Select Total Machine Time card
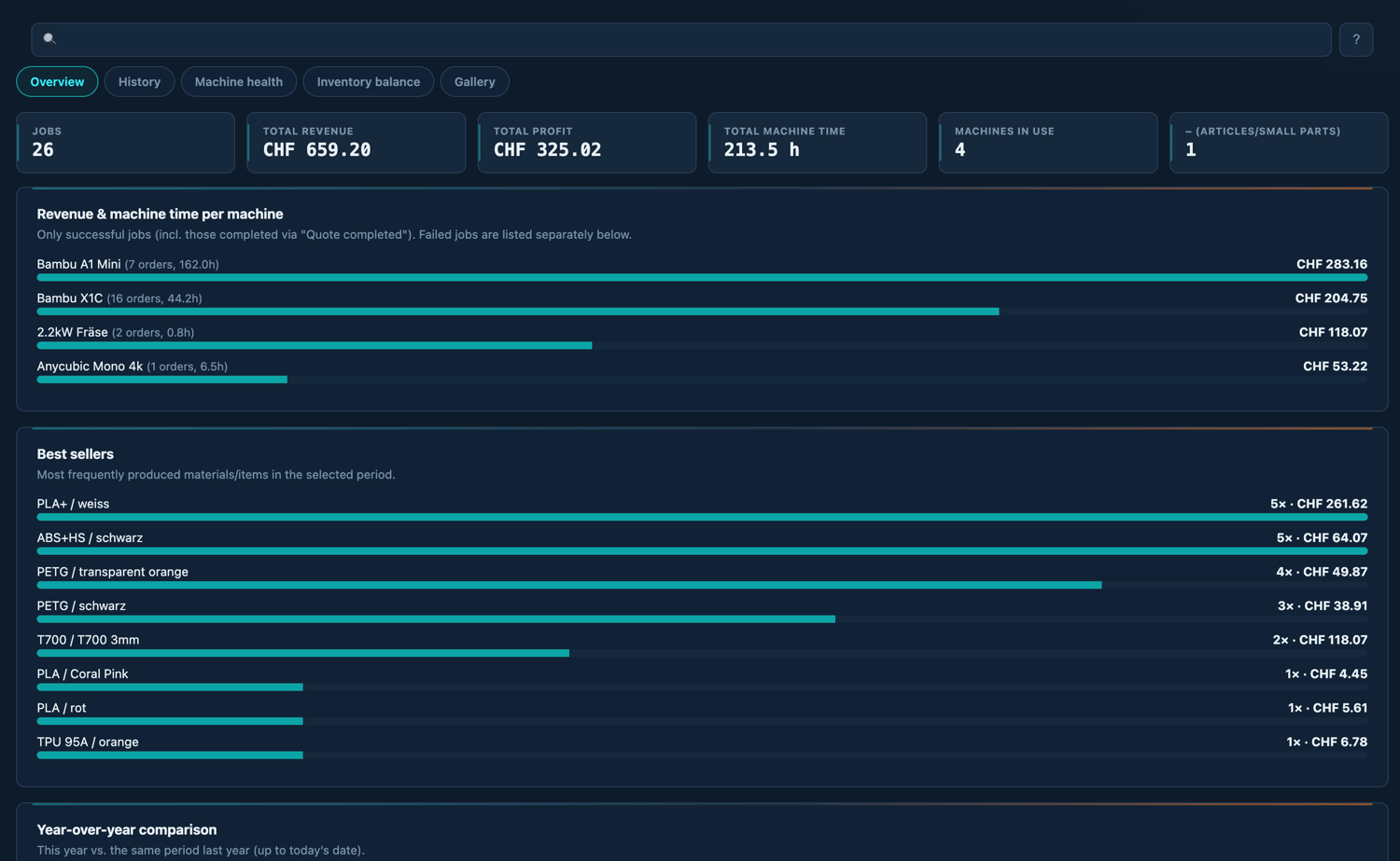The image size is (1400, 861). 818,143
